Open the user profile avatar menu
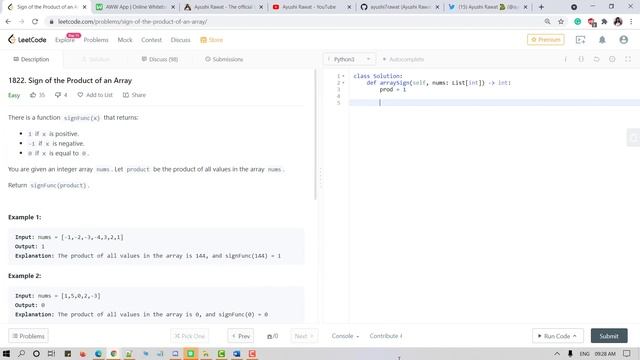Viewport: 640px width, 360px height. [623, 40]
